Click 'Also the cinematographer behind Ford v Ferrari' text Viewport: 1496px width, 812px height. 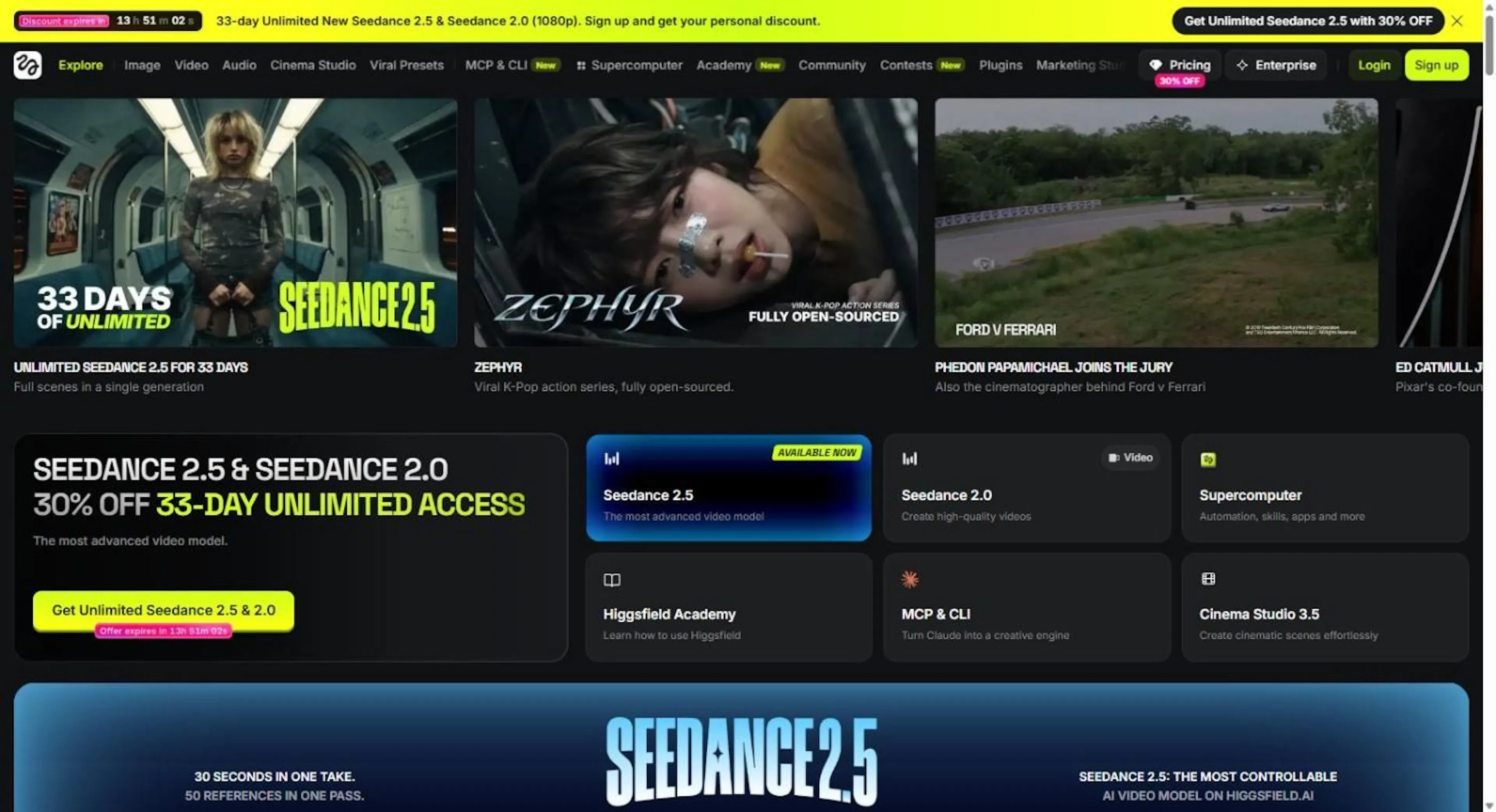coord(1070,387)
